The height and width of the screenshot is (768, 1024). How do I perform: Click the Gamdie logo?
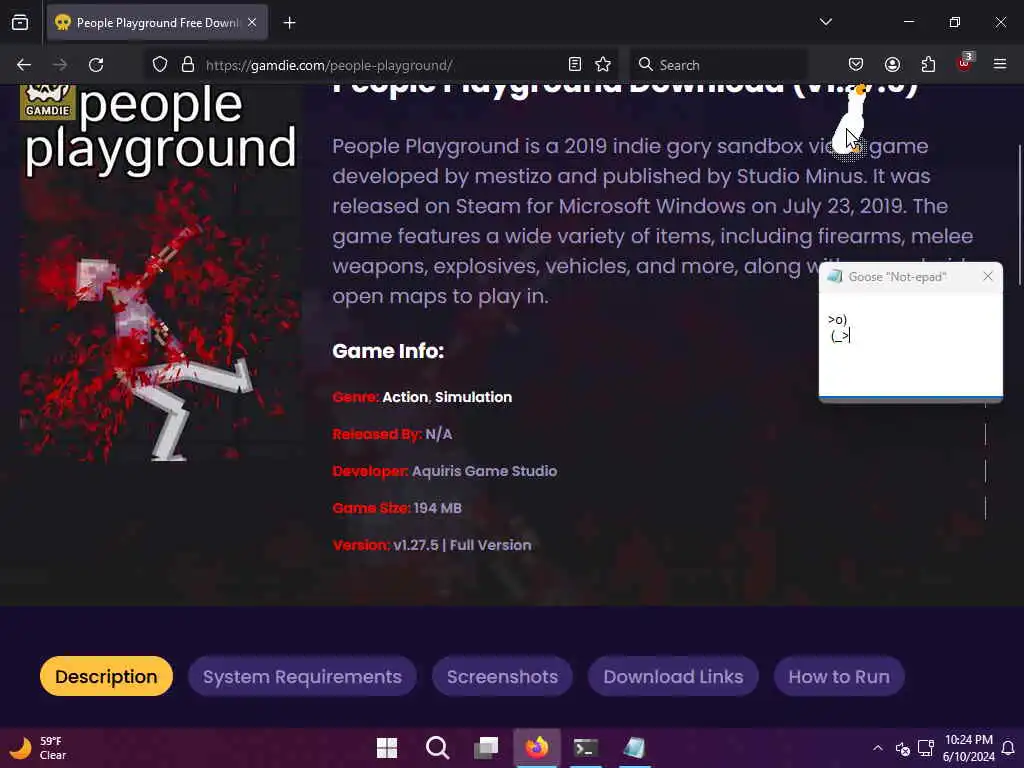[x=48, y=103]
